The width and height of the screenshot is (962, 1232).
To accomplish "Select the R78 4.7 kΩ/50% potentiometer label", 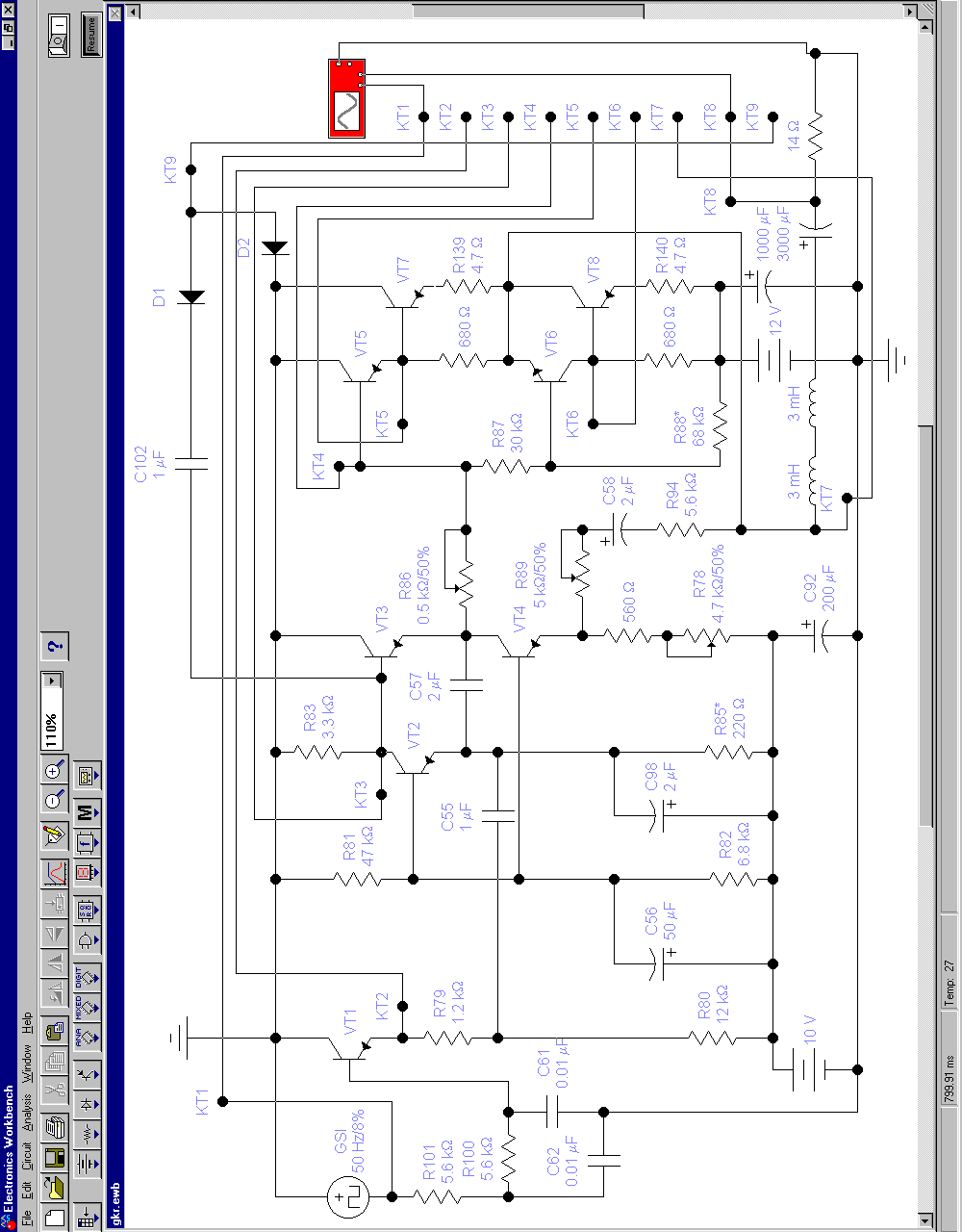I will pos(707,585).
